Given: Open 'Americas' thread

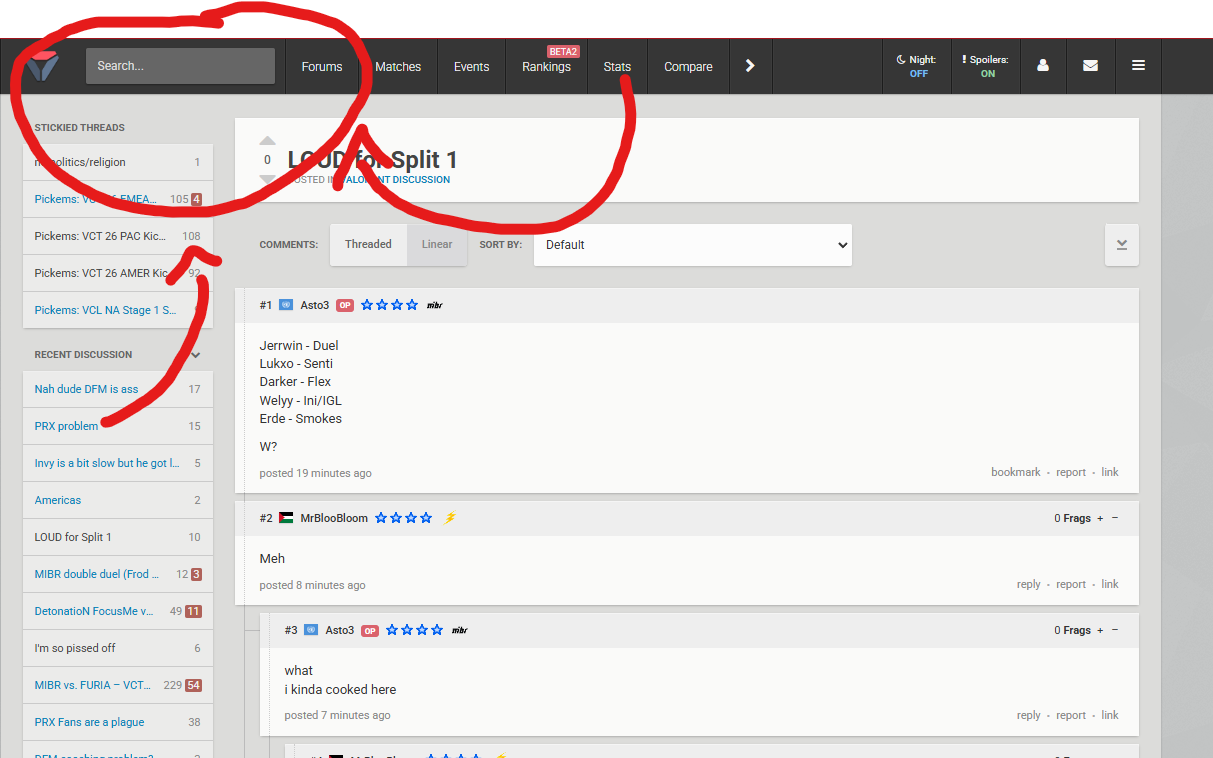Looking at the screenshot, I should coord(118,500).
